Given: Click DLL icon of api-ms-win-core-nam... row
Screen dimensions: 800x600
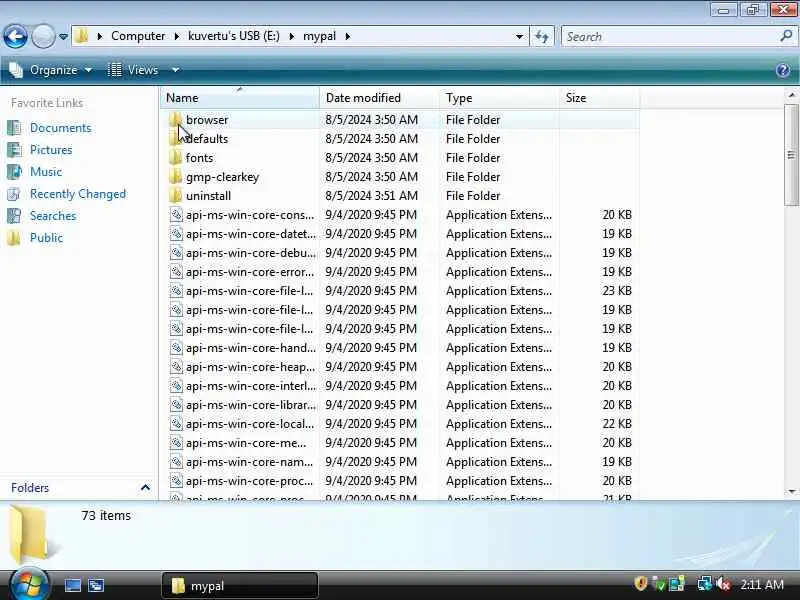Looking at the screenshot, I should coord(176,462).
